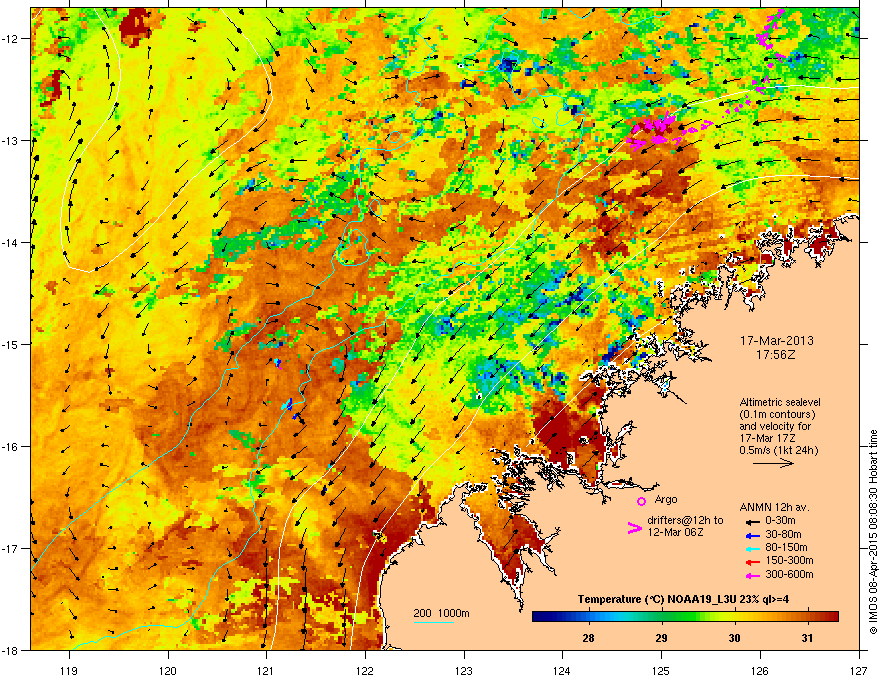Click longitude axis label 124
This screenshot has height=680, width=880.
pyautogui.click(x=562, y=670)
